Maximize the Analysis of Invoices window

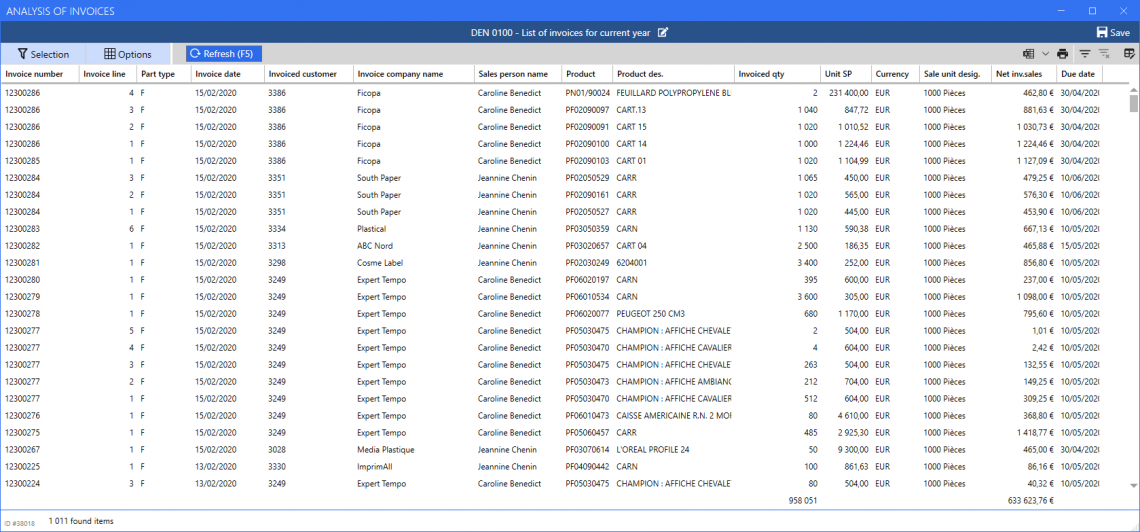tap(1092, 11)
